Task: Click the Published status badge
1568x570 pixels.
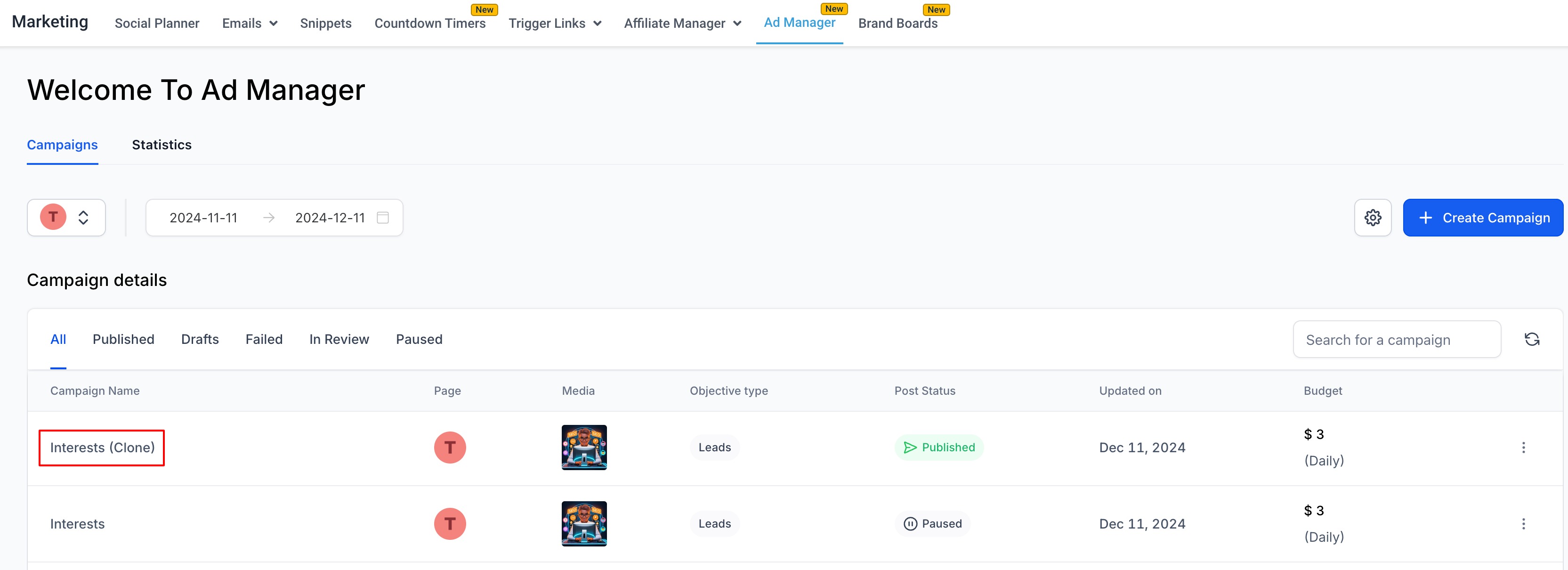Action: click(x=938, y=448)
